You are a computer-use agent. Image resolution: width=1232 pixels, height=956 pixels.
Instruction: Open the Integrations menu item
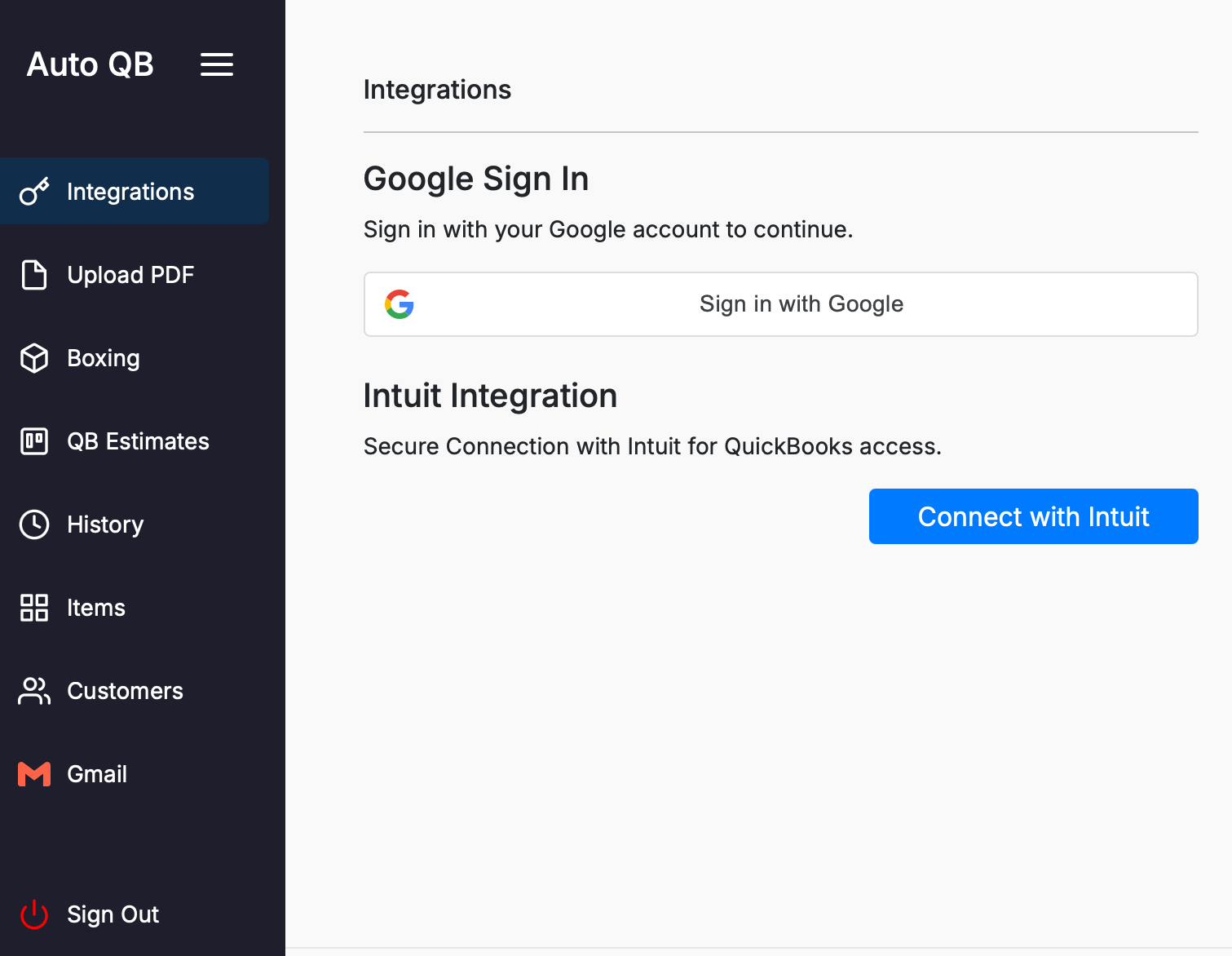(x=130, y=192)
